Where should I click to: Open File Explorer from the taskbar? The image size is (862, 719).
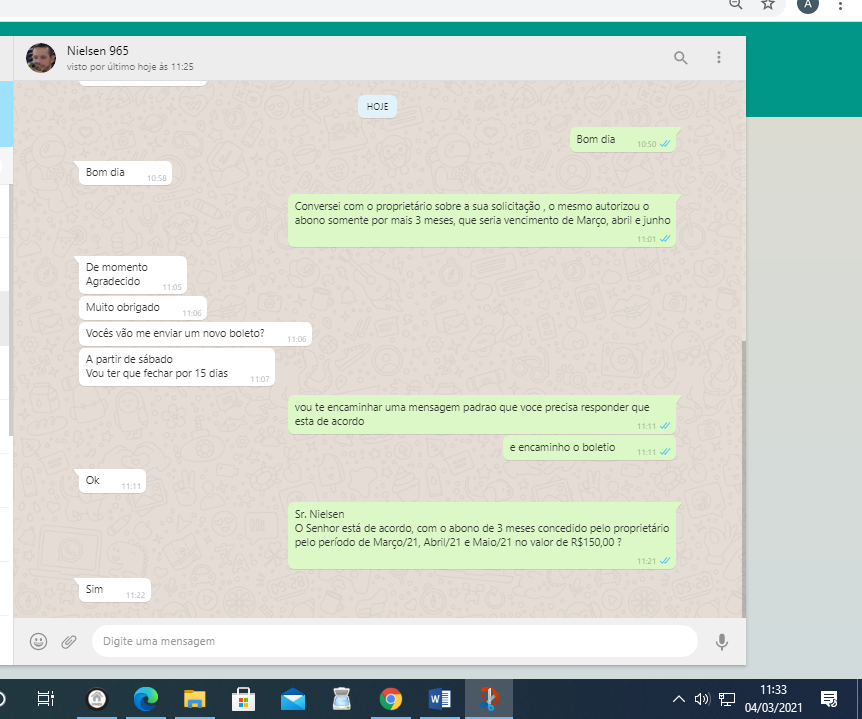click(195, 699)
